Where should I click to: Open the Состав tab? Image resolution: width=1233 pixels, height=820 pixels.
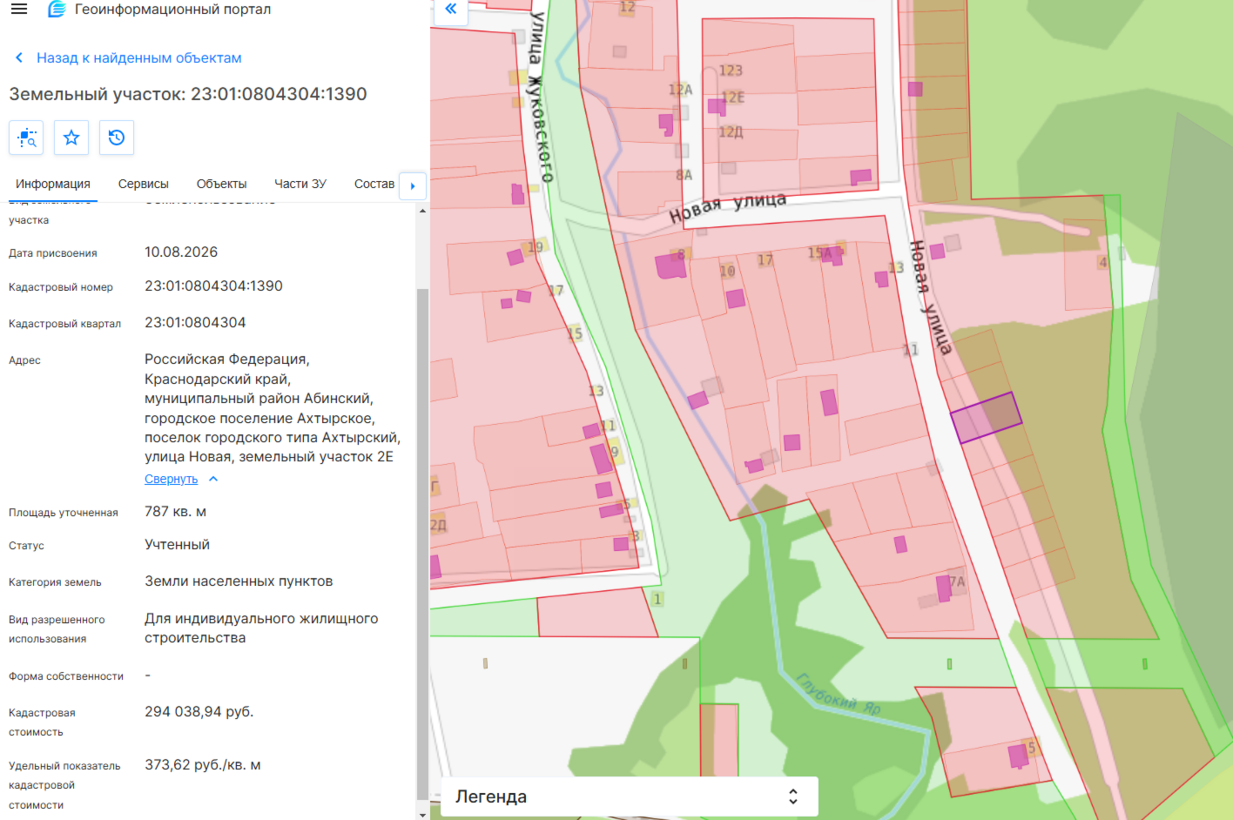click(x=374, y=184)
